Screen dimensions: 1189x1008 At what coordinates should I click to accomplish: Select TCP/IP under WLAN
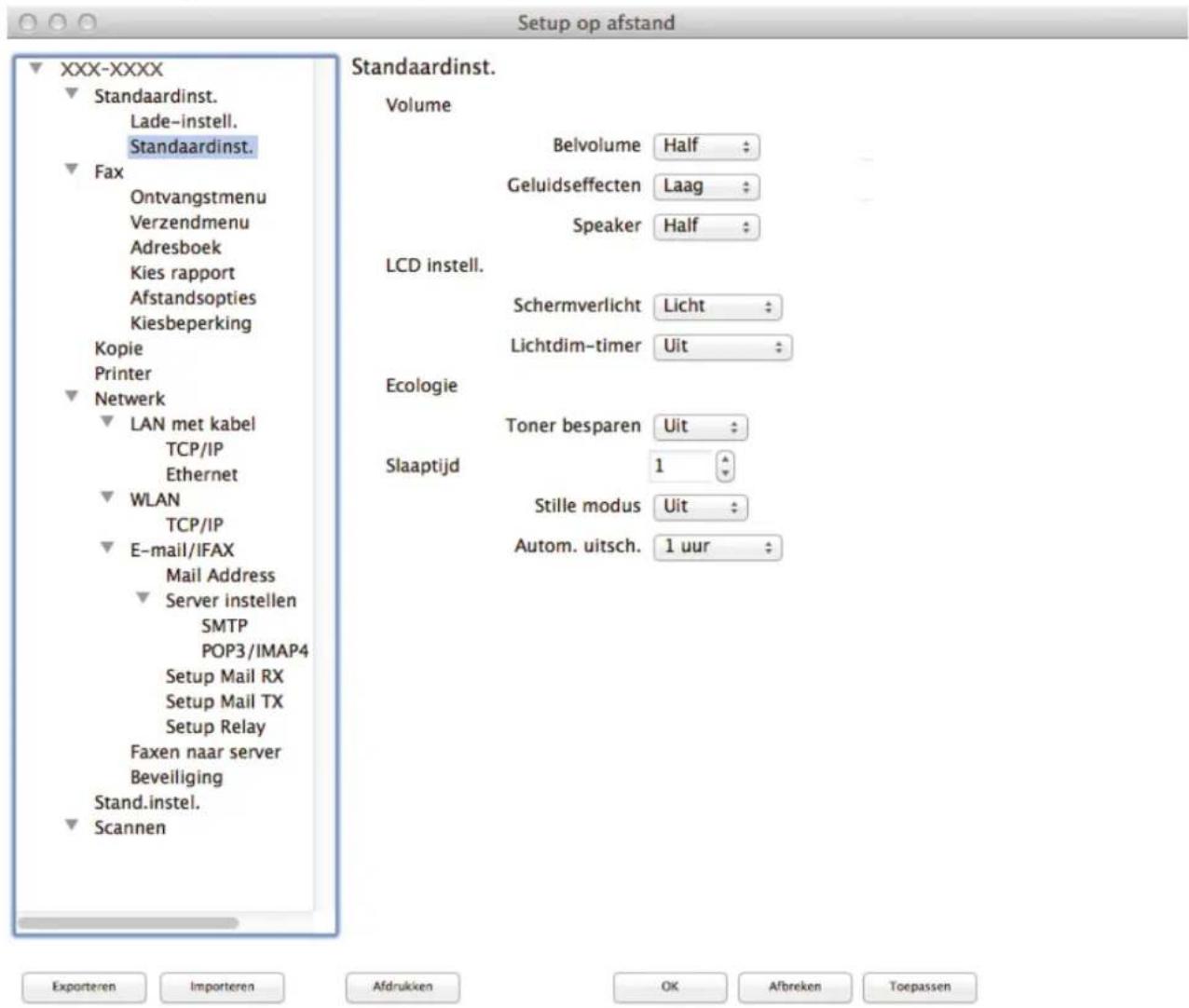(195, 524)
